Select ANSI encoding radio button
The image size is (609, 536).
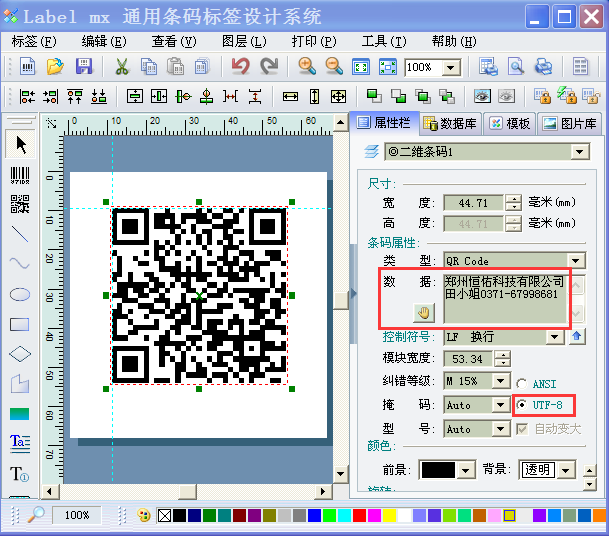pyautogui.click(x=522, y=384)
